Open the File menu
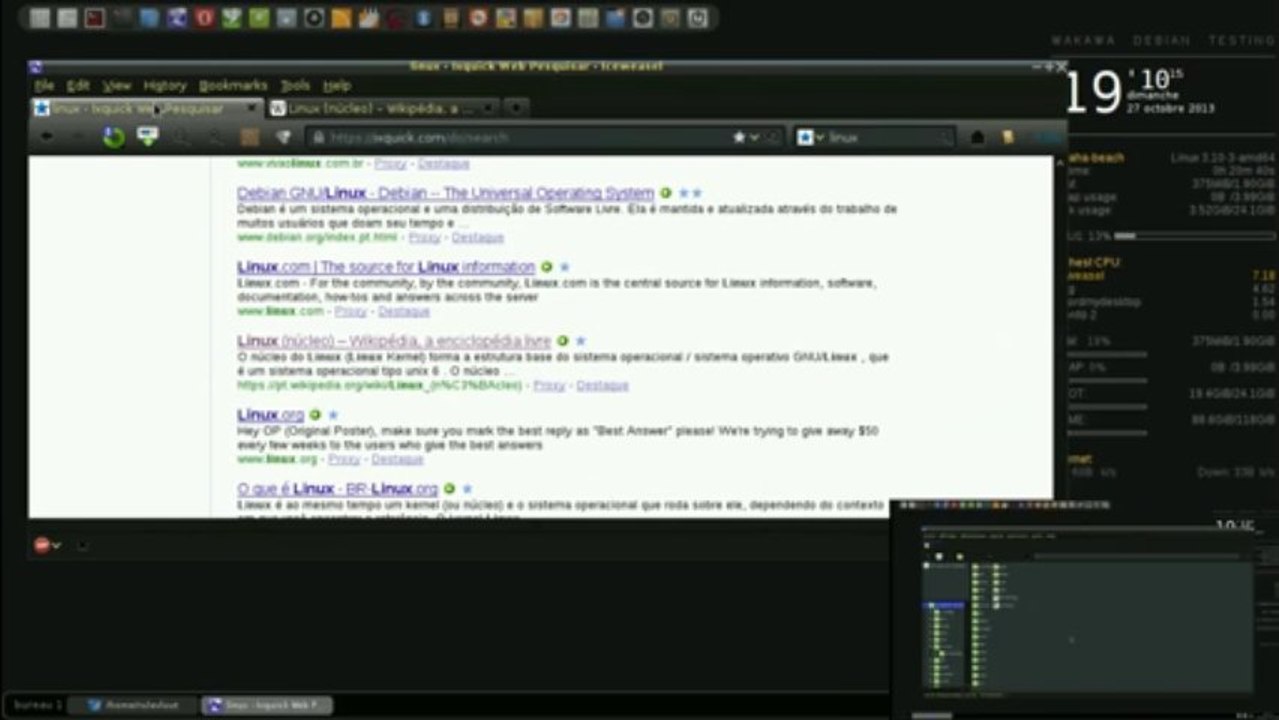 [x=45, y=86]
